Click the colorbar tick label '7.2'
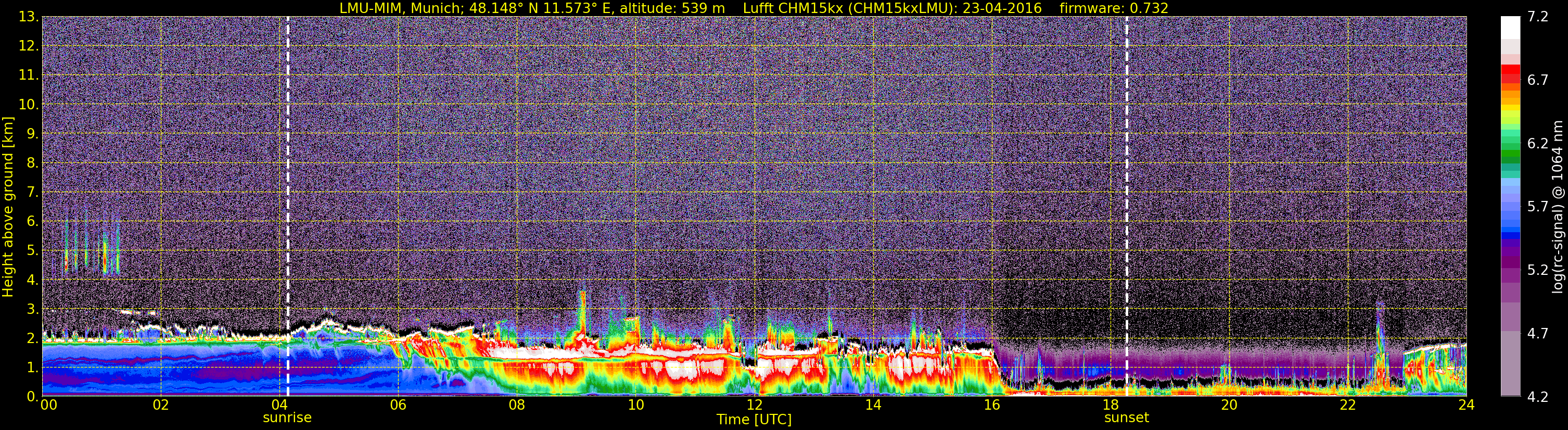The height and width of the screenshot is (430, 1568). (x=1538, y=17)
